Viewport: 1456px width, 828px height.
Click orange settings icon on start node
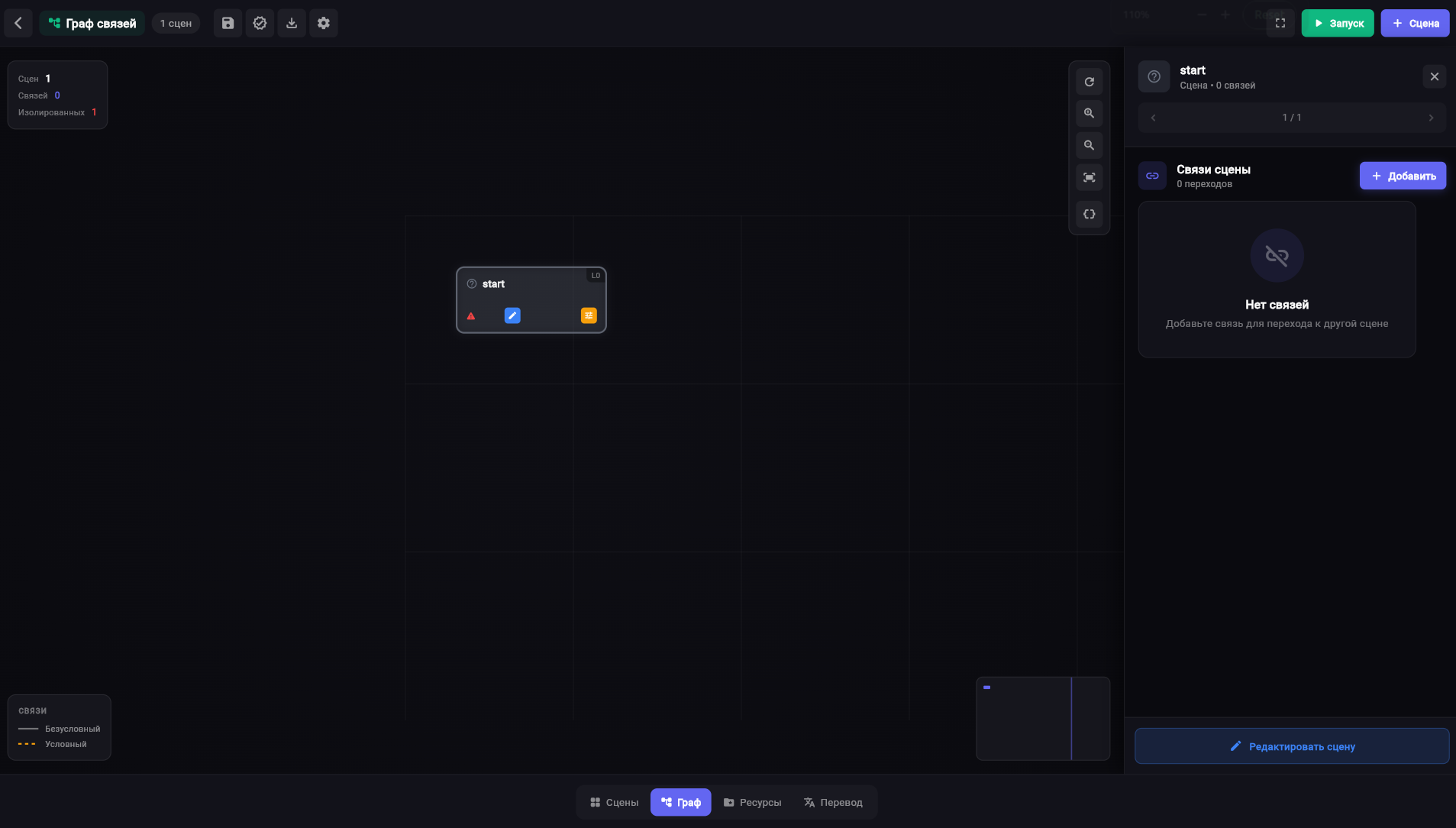589,315
